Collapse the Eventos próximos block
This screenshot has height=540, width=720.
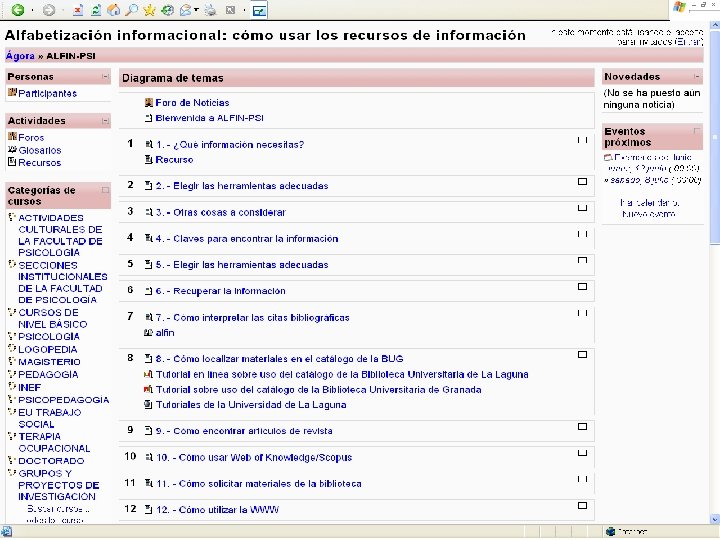(697, 131)
